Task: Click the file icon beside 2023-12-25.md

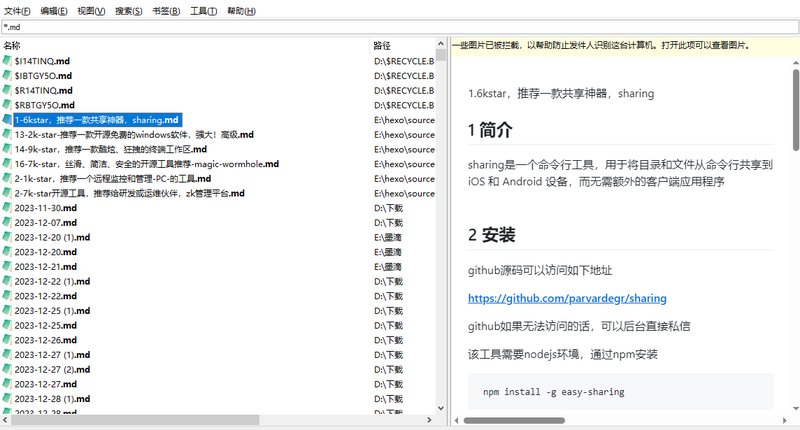Action: (8, 326)
